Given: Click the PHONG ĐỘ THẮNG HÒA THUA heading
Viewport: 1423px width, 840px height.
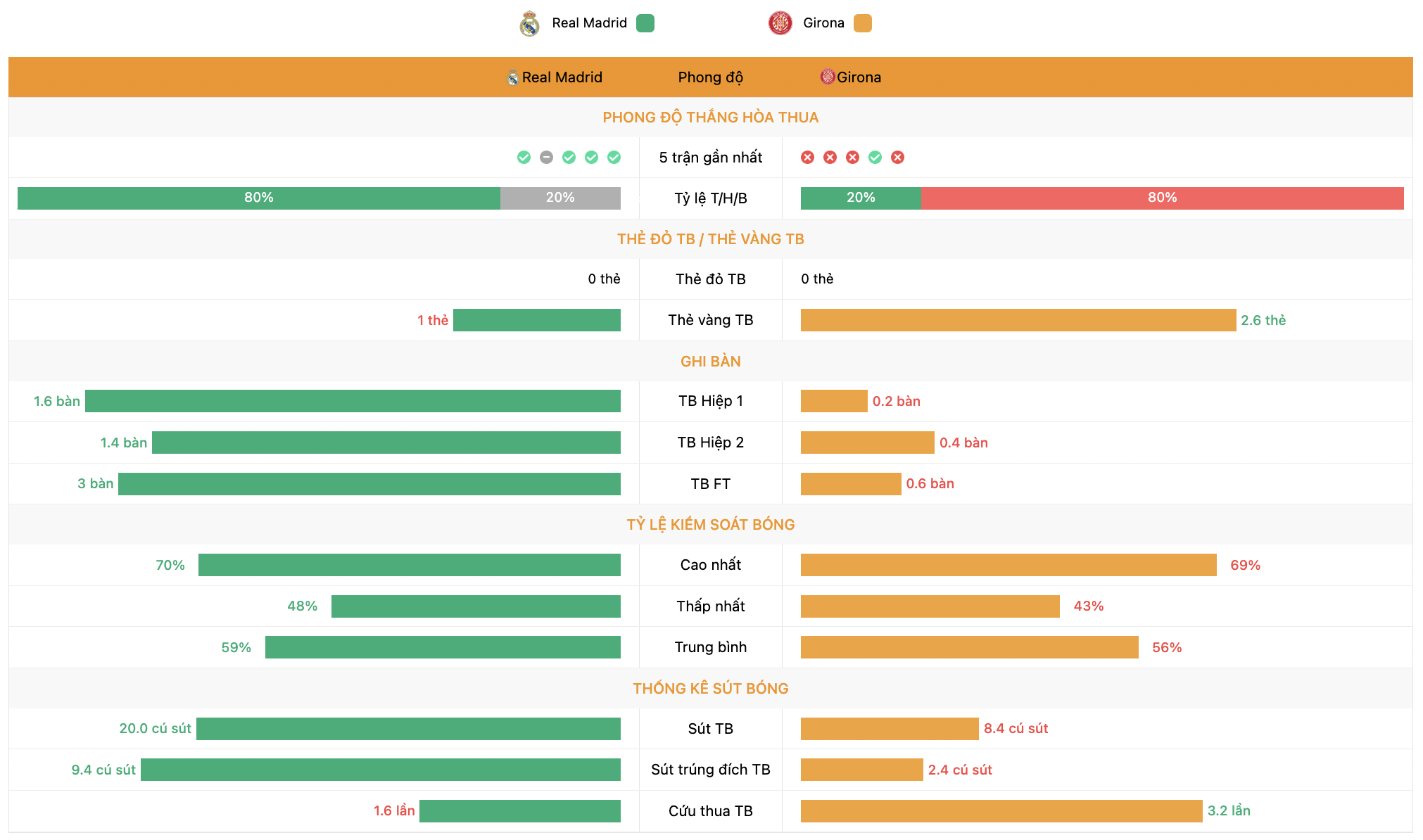Looking at the screenshot, I should click(x=710, y=117).
